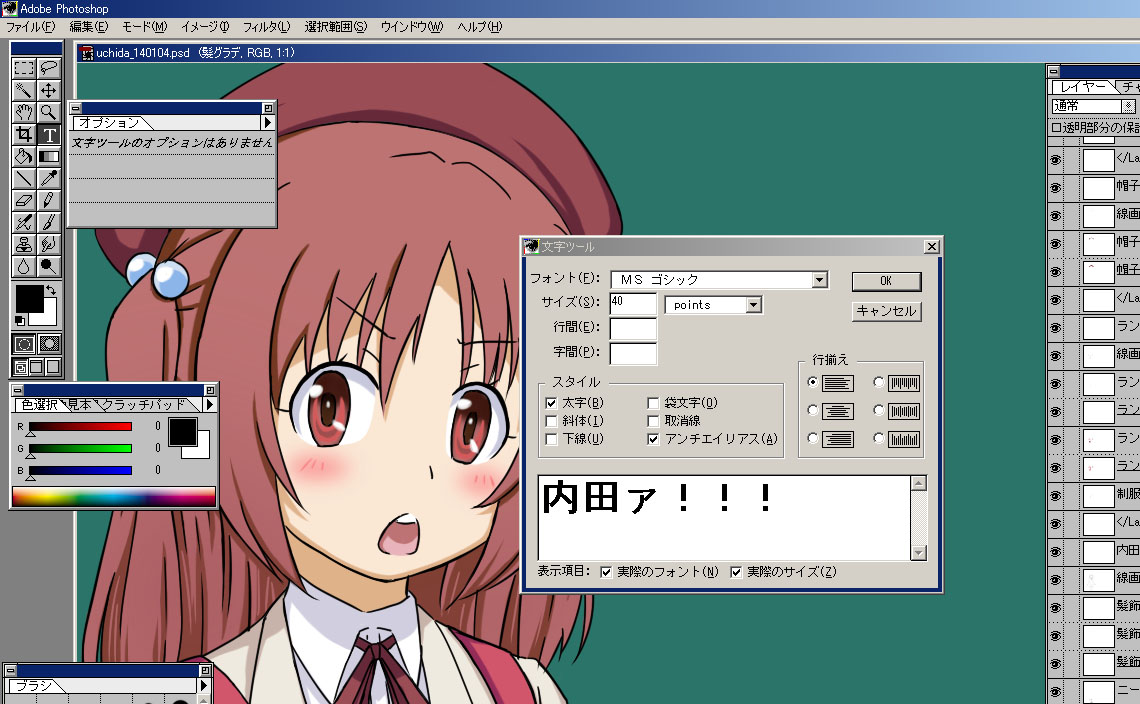The image size is (1140, 704).
Task: Collapse the color palette with zoom box
Action: 209,390
